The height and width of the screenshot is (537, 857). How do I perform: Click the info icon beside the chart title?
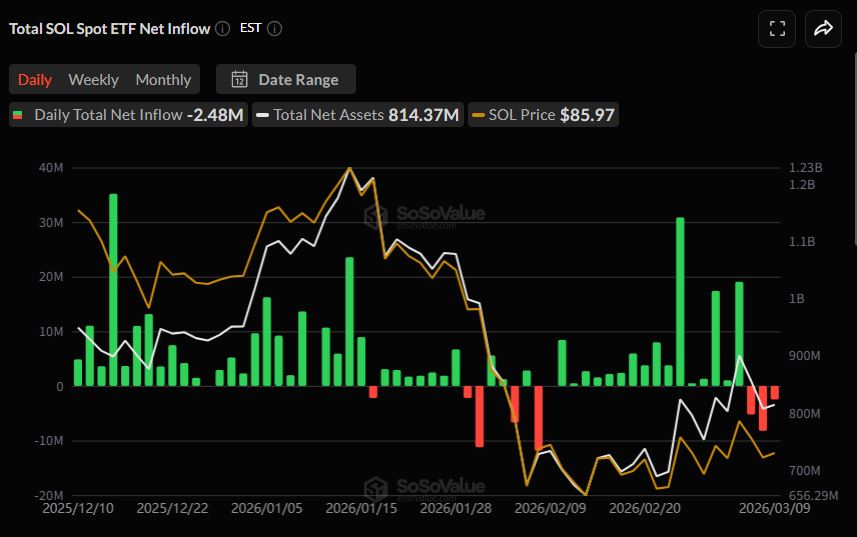[x=222, y=29]
